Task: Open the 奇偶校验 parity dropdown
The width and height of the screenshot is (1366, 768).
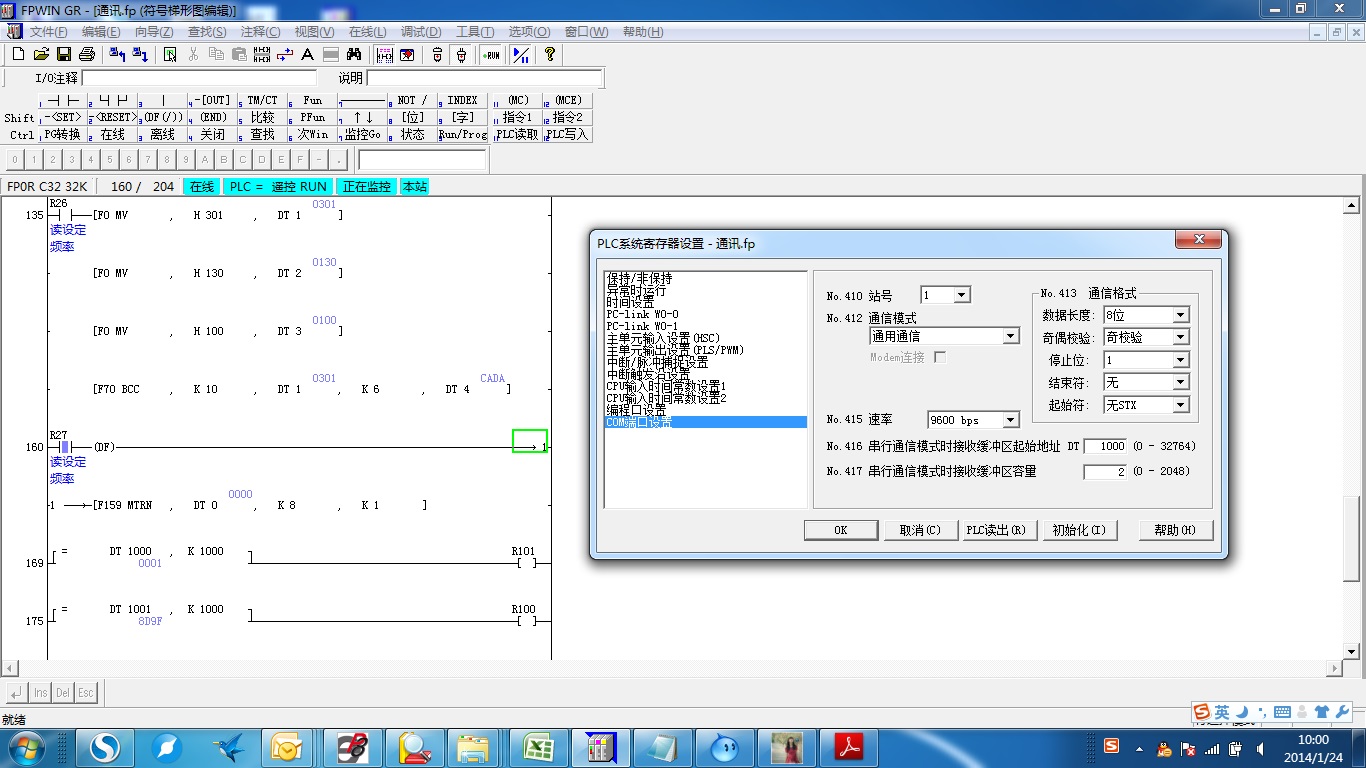Action: point(1180,338)
